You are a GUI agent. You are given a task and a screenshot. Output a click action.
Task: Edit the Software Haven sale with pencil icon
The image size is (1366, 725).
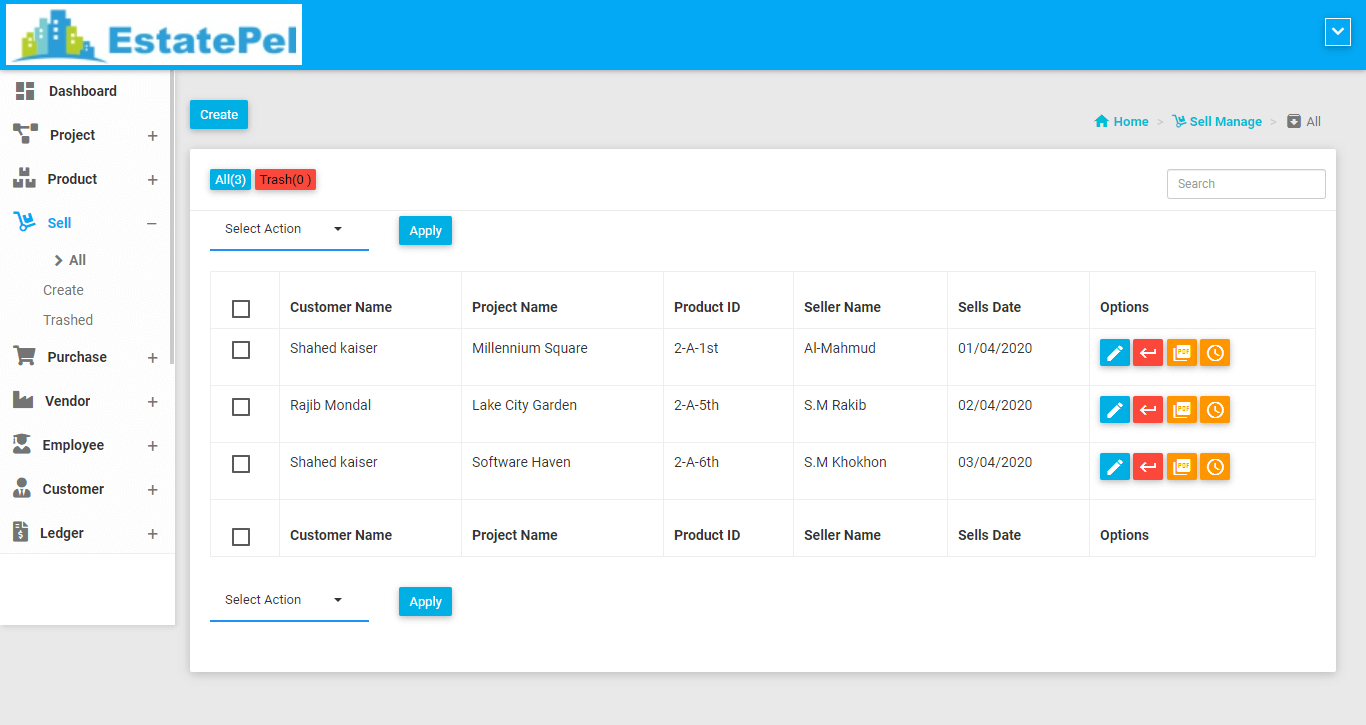1115,467
